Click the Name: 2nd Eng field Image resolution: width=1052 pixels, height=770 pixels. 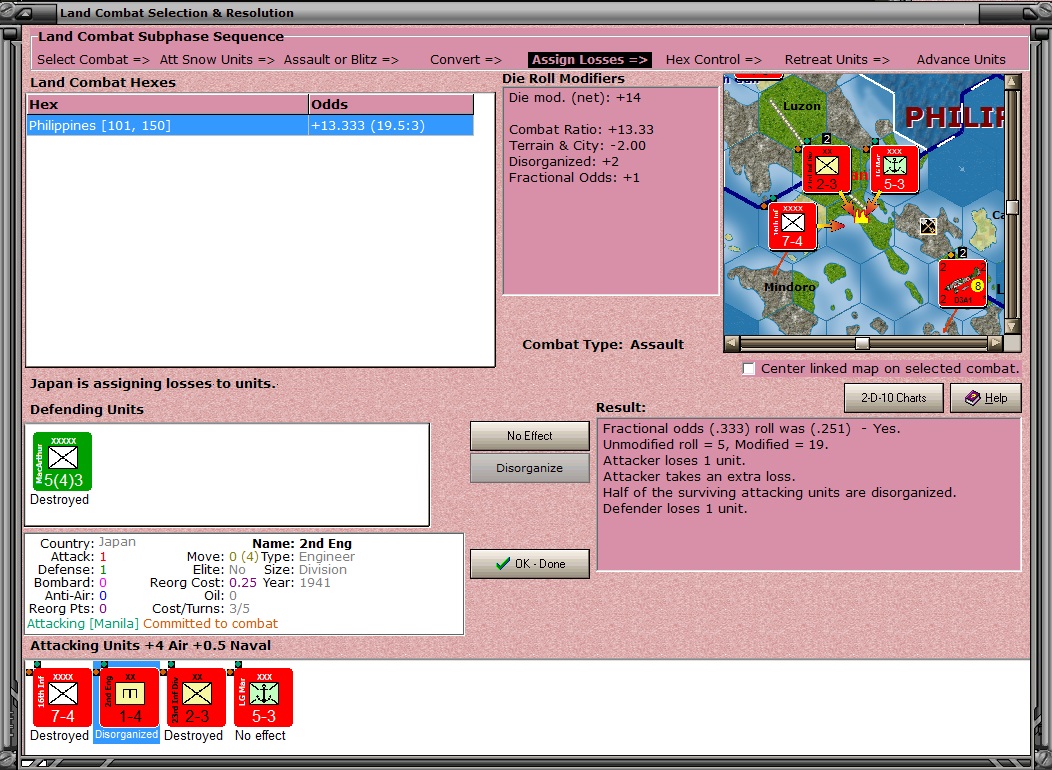(302, 544)
